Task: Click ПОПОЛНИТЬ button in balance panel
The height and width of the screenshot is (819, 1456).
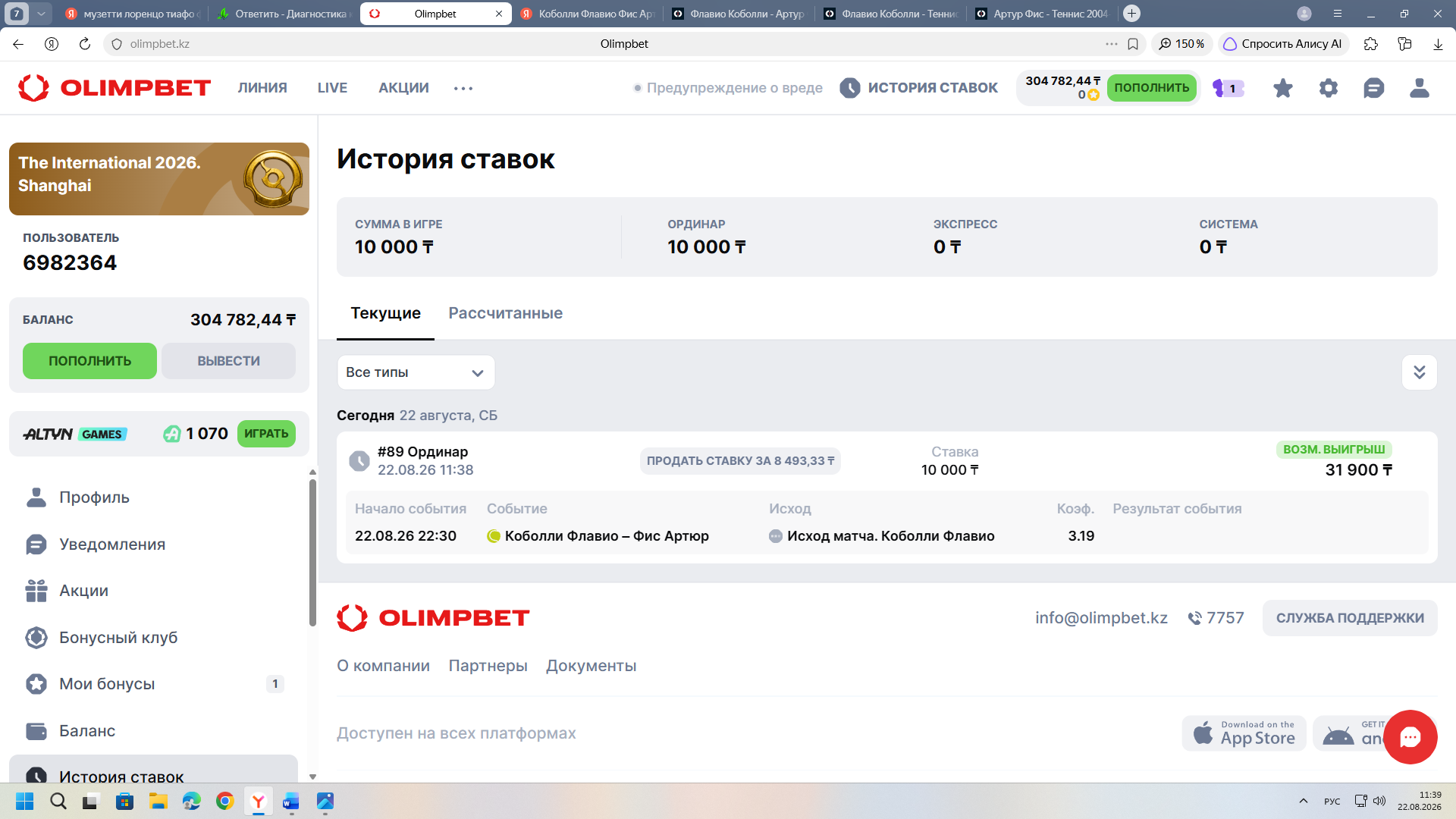Action: pyautogui.click(x=89, y=361)
